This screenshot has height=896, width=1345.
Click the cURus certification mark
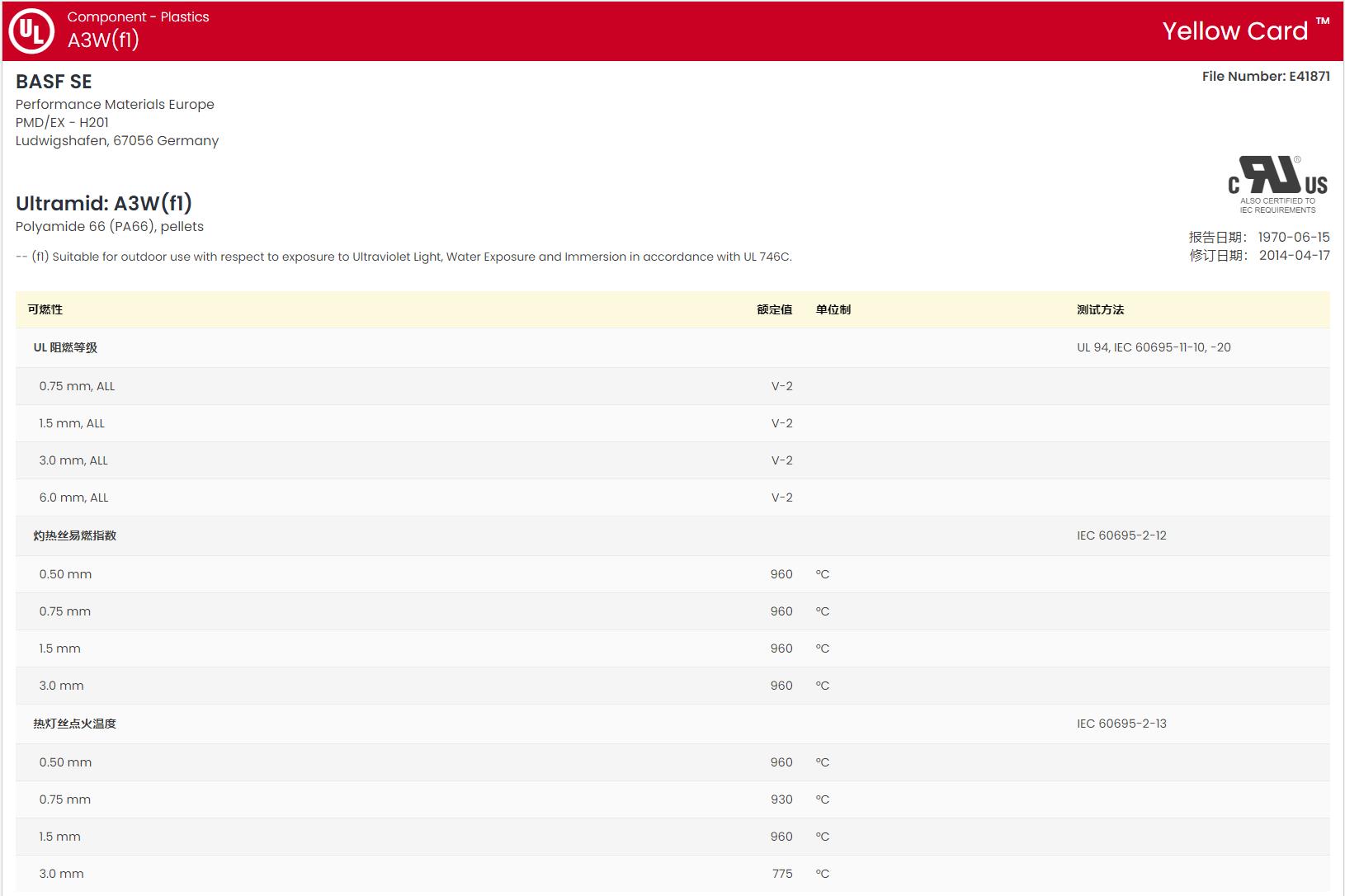[1277, 184]
